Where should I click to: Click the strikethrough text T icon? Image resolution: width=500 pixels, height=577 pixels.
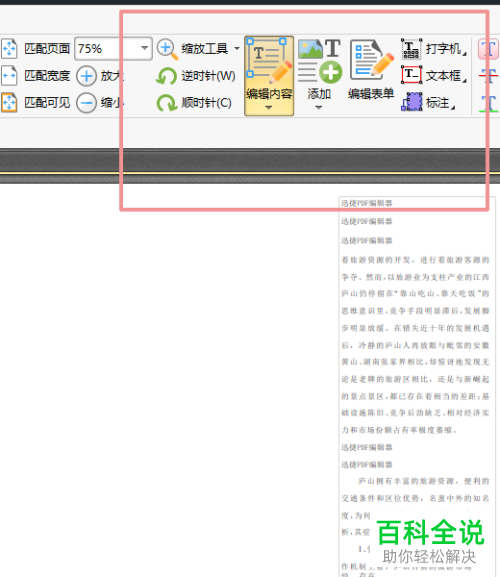[x=489, y=76]
